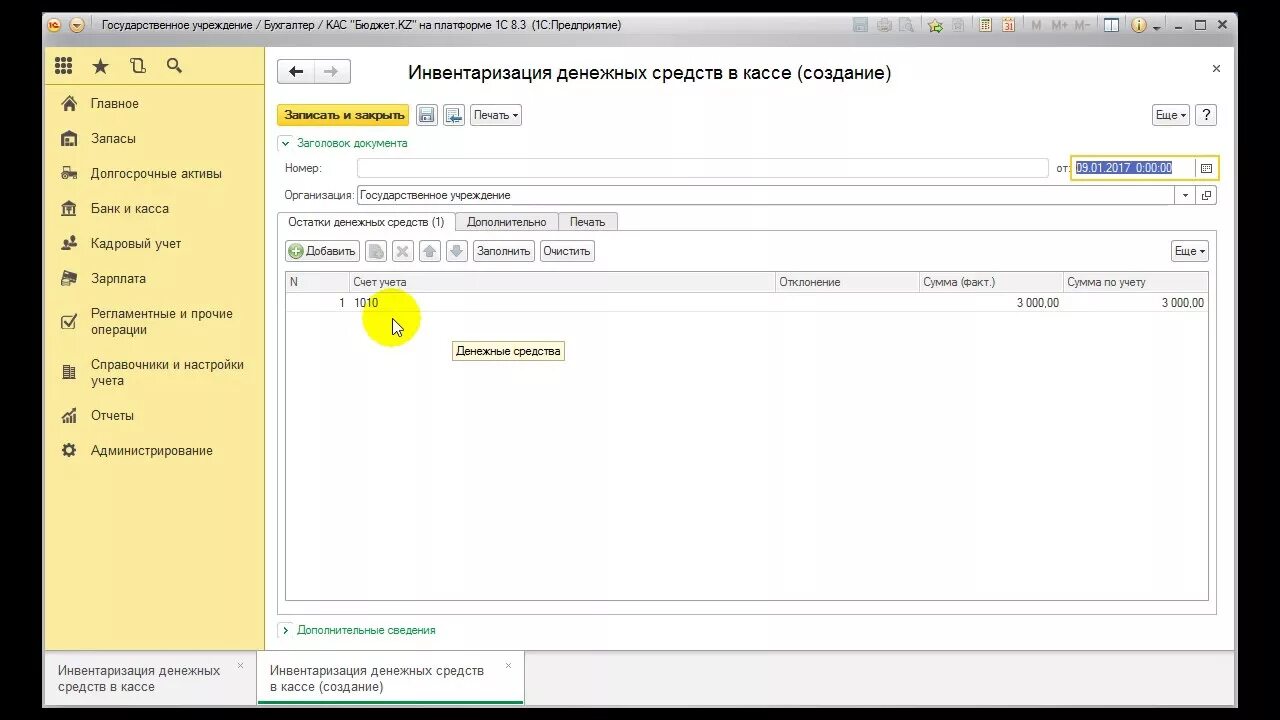The height and width of the screenshot is (720, 1280).
Task: Open the calendar icon in title bar
Action: coord(1010,25)
